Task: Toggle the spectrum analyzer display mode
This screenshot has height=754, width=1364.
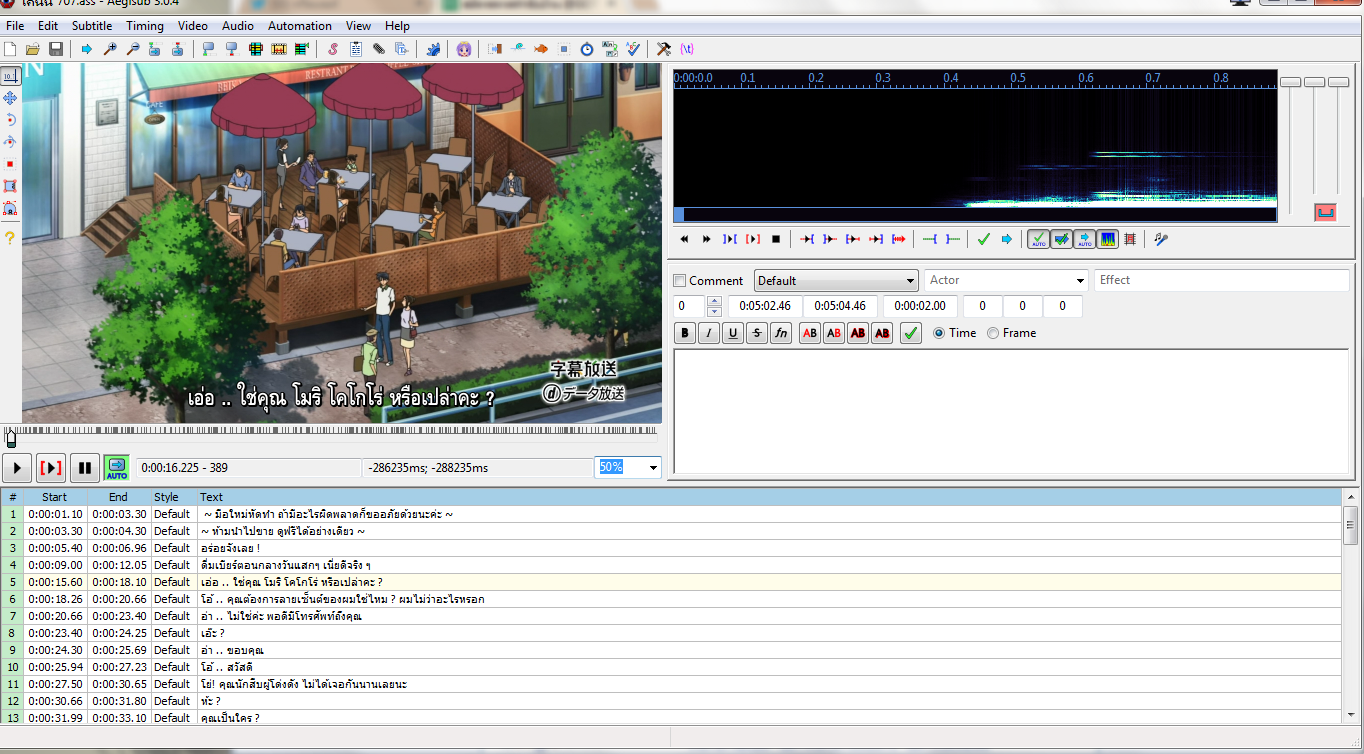Action: (x=1108, y=239)
